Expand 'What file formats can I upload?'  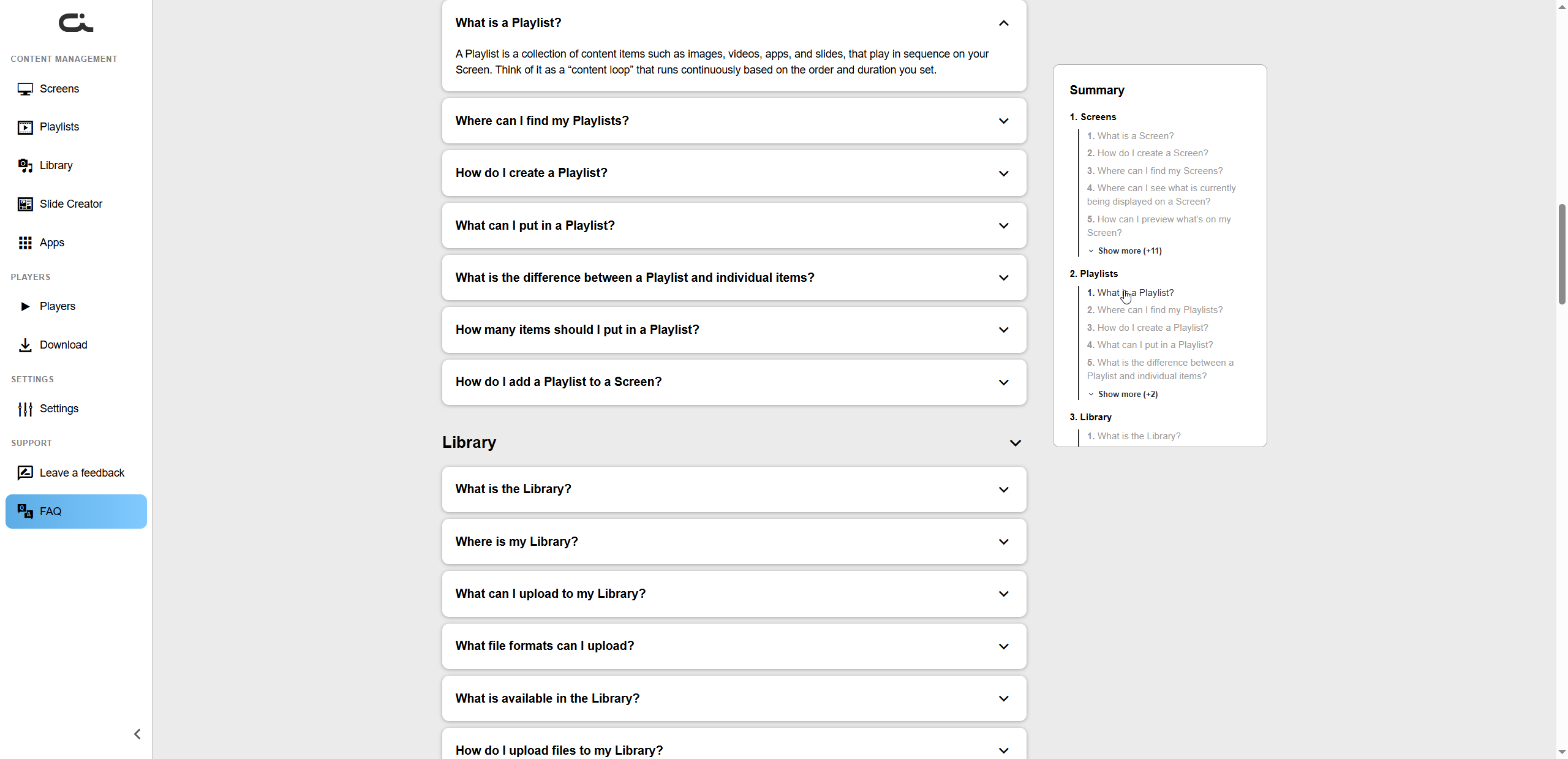point(1003,646)
